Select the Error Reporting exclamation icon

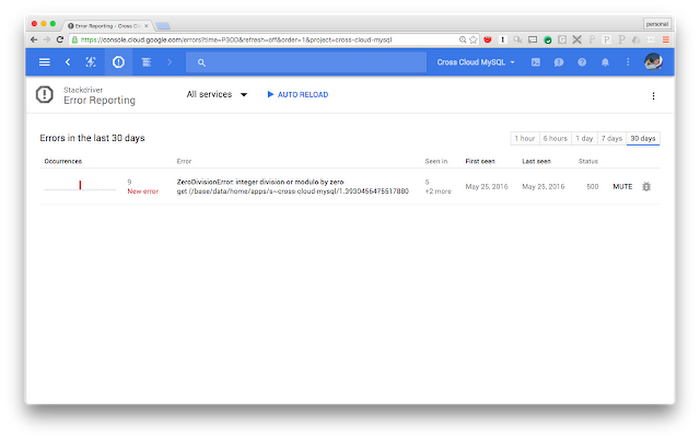118,62
